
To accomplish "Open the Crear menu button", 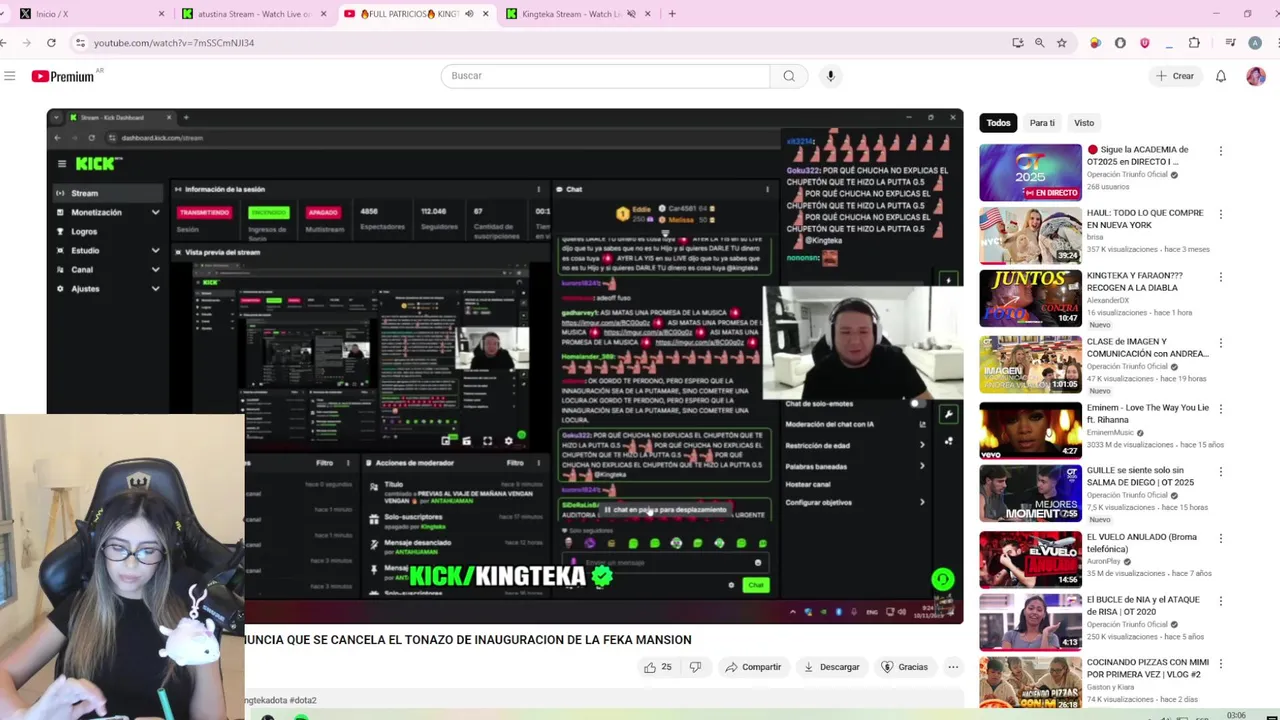I will point(1175,76).
